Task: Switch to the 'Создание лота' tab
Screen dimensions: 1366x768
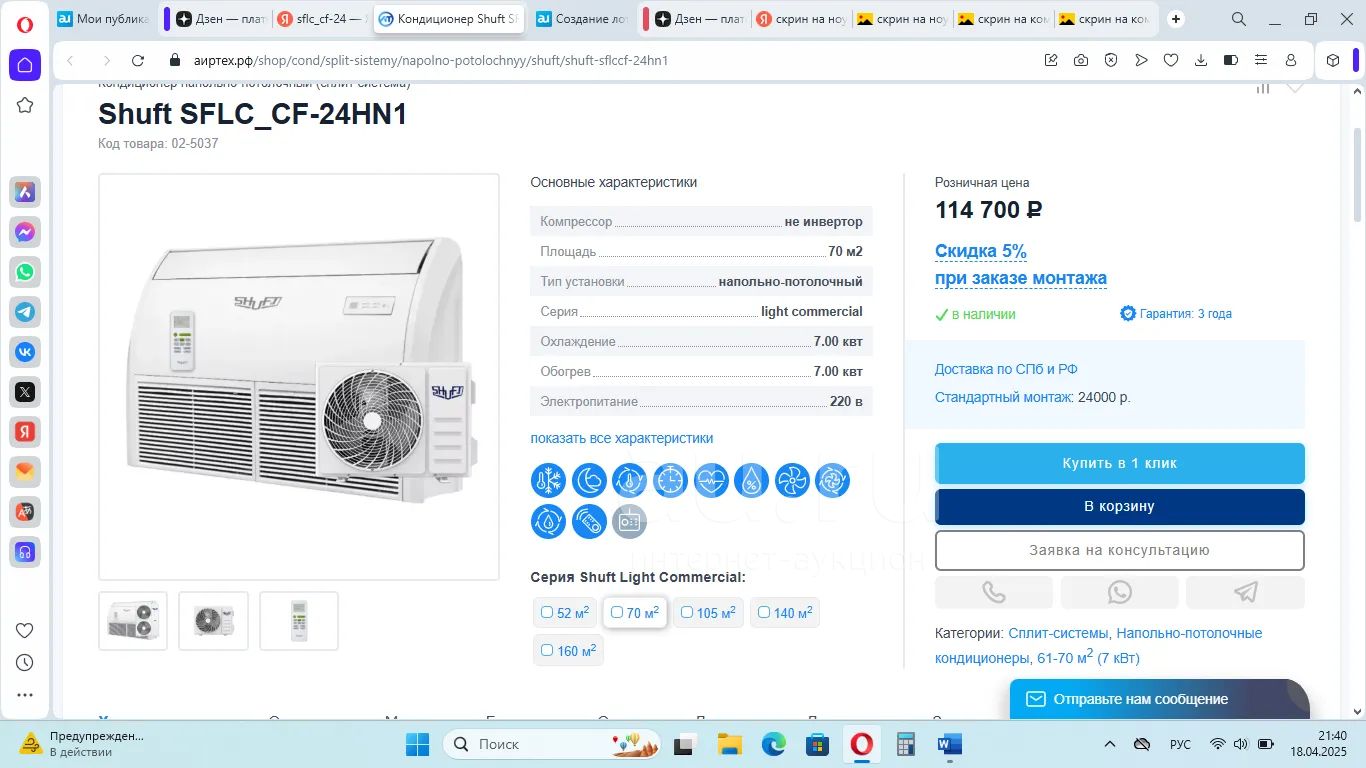Action: pyautogui.click(x=582, y=19)
